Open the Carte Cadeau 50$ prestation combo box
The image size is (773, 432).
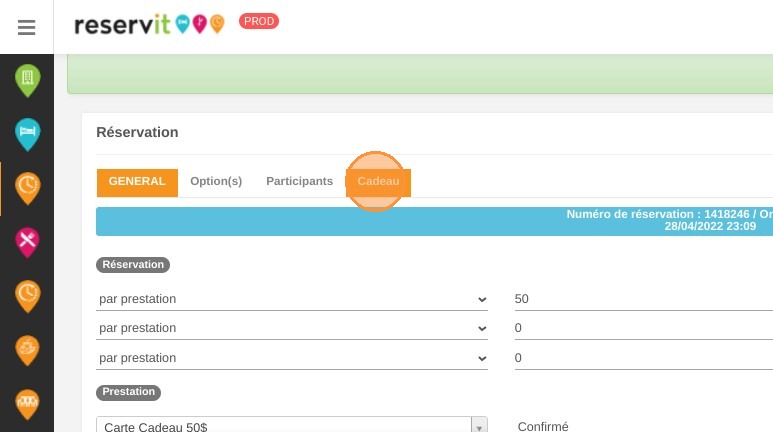292,426
